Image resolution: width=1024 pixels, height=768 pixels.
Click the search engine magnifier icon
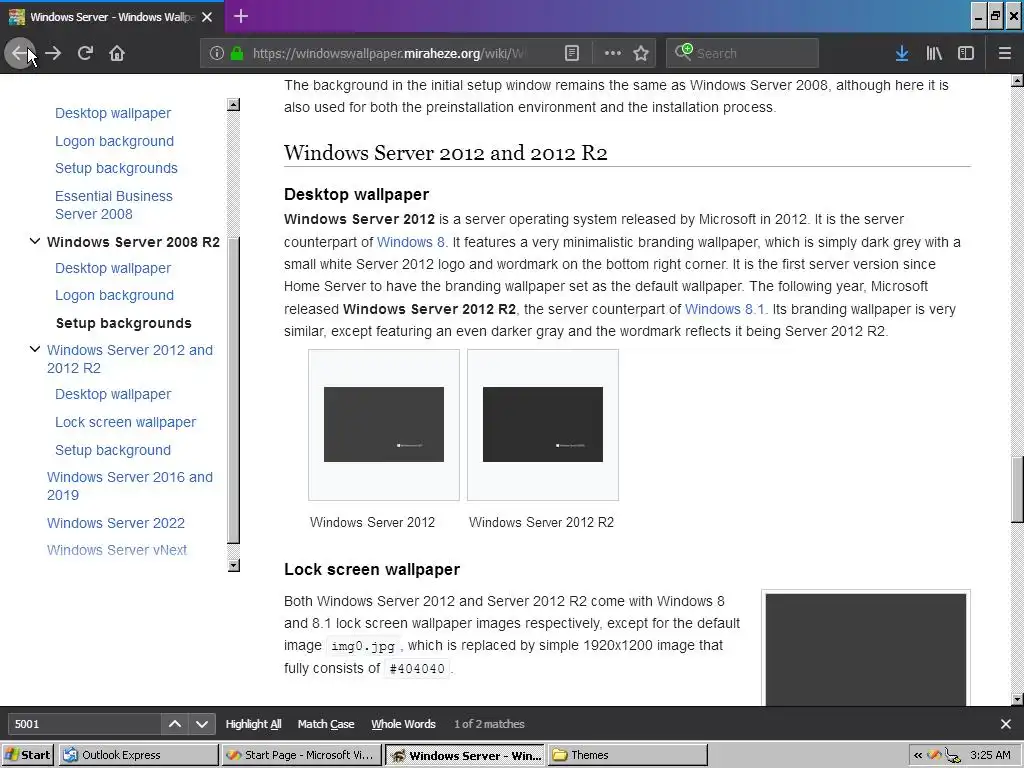click(683, 52)
